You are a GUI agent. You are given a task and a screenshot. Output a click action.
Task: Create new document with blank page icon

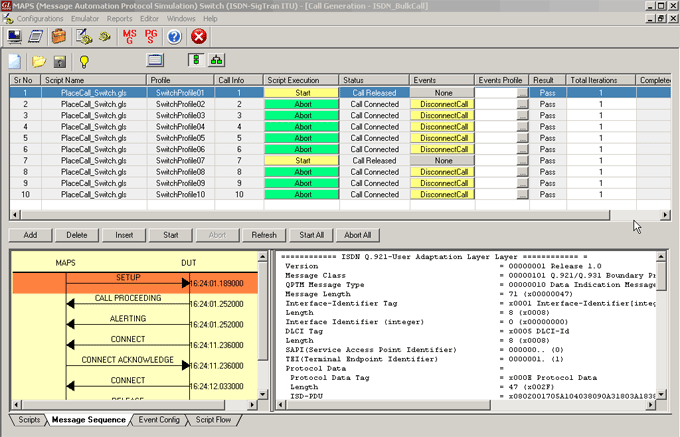click(x=15, y=61)
